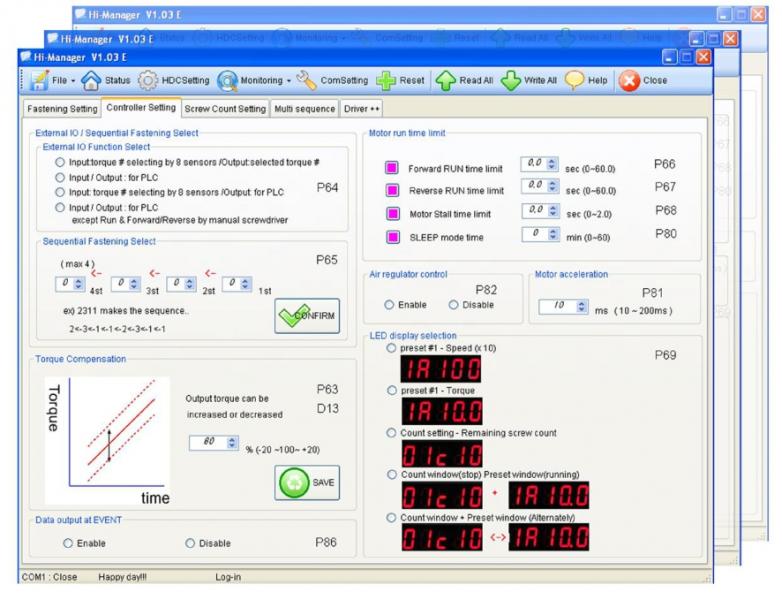Viewport: 782px width, 600px height.
Task: Click the Read All up-arrow icon
Action: [445, 81]
